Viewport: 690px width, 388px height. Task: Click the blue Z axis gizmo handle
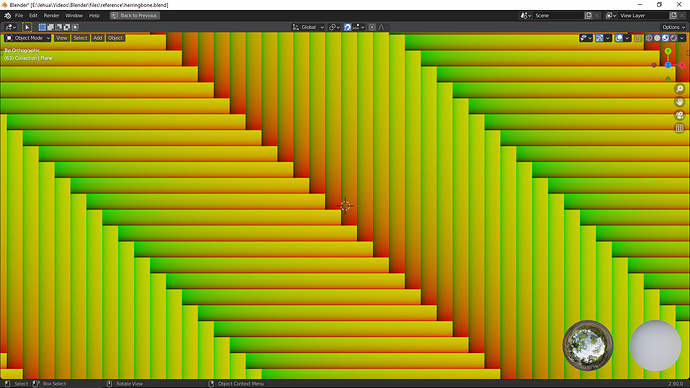tap(668, 65)
